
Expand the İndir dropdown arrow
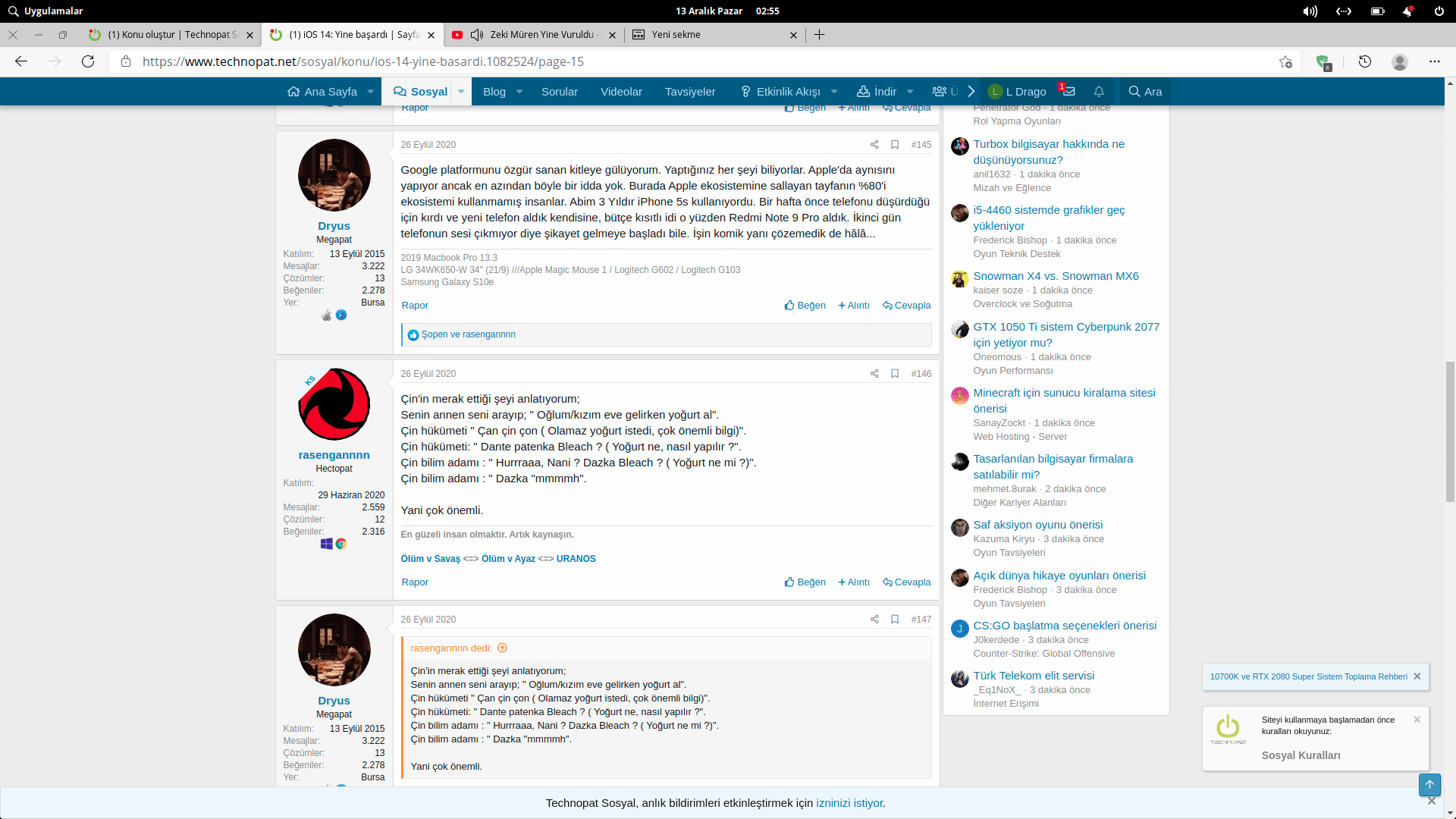[910, 92]
